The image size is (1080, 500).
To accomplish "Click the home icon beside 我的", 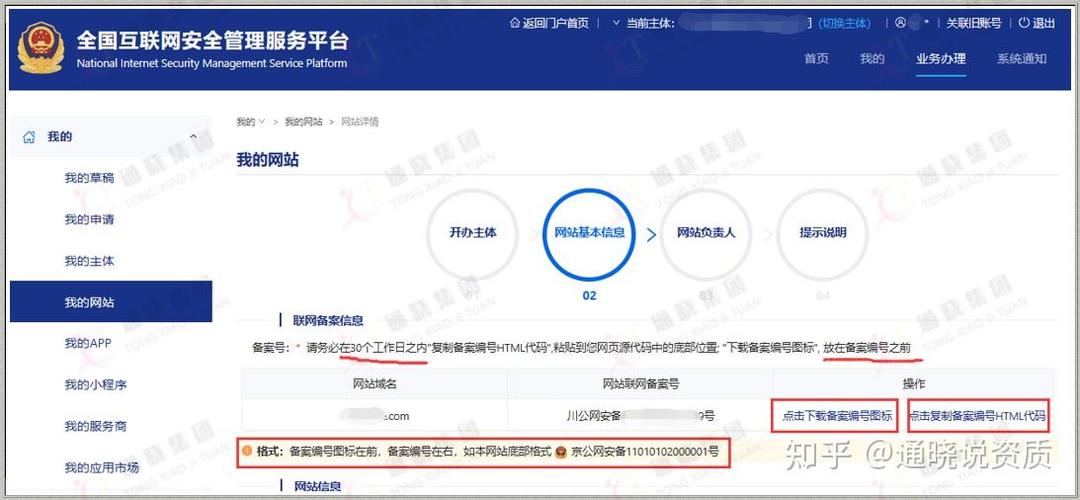I will 29,137.
